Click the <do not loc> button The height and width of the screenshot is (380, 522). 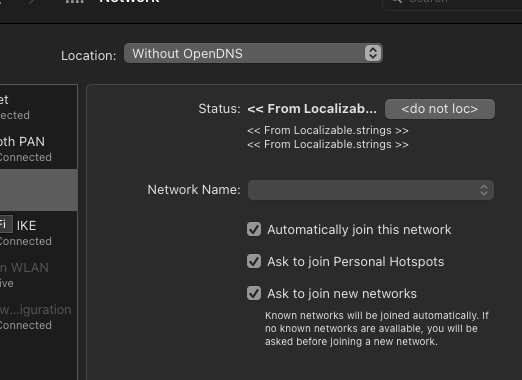[x=440, y=109]
